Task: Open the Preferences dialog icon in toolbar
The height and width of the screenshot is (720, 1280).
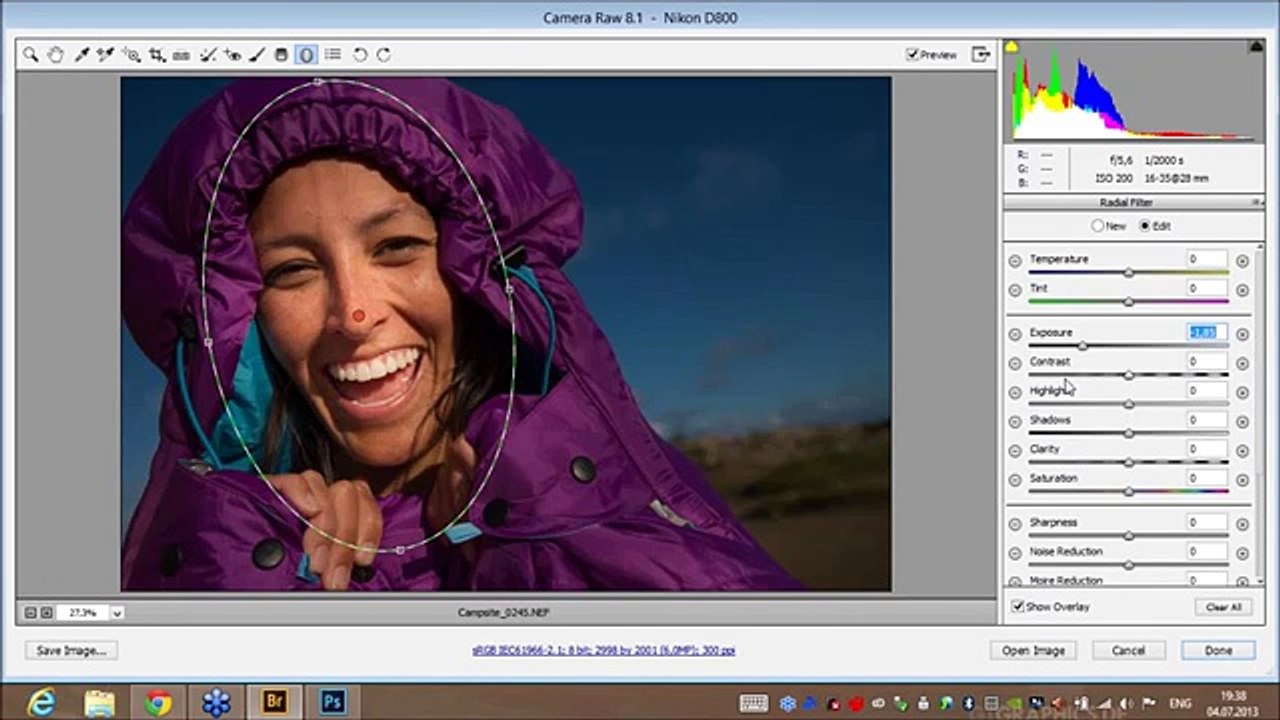Action: pos(333,55)
